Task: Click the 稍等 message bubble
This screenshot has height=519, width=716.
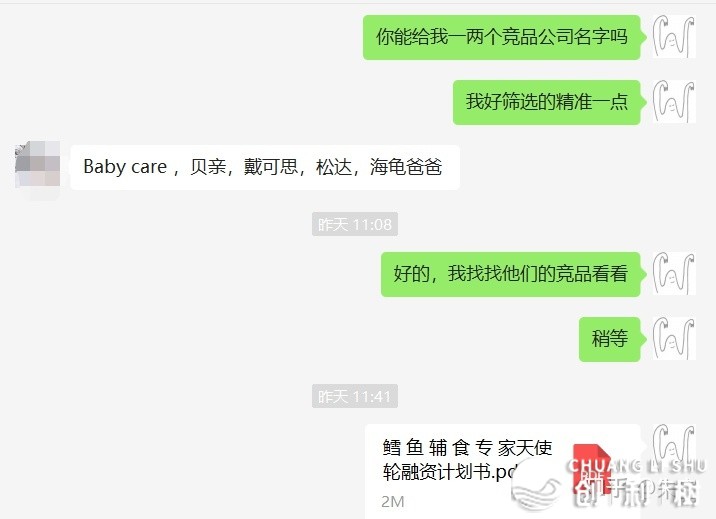Action: coord(610,339)
